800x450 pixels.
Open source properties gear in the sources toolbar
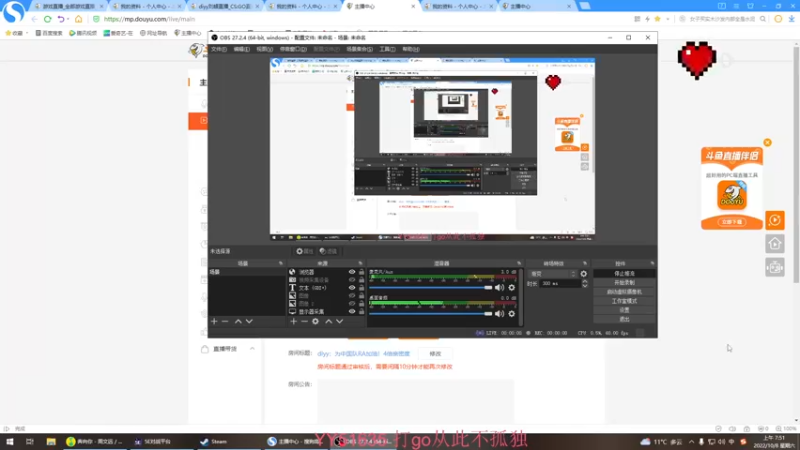click(x=315, y=321)
